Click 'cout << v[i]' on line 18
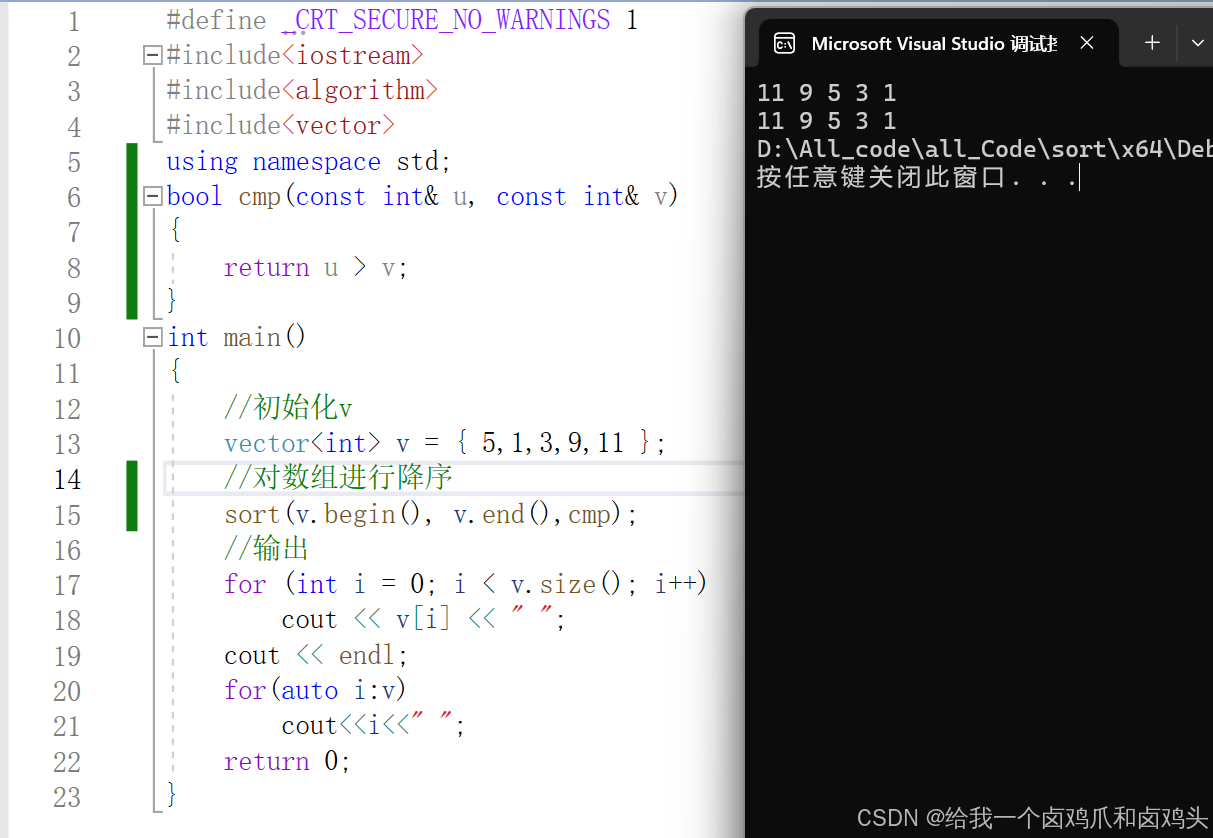 (366, 620)
